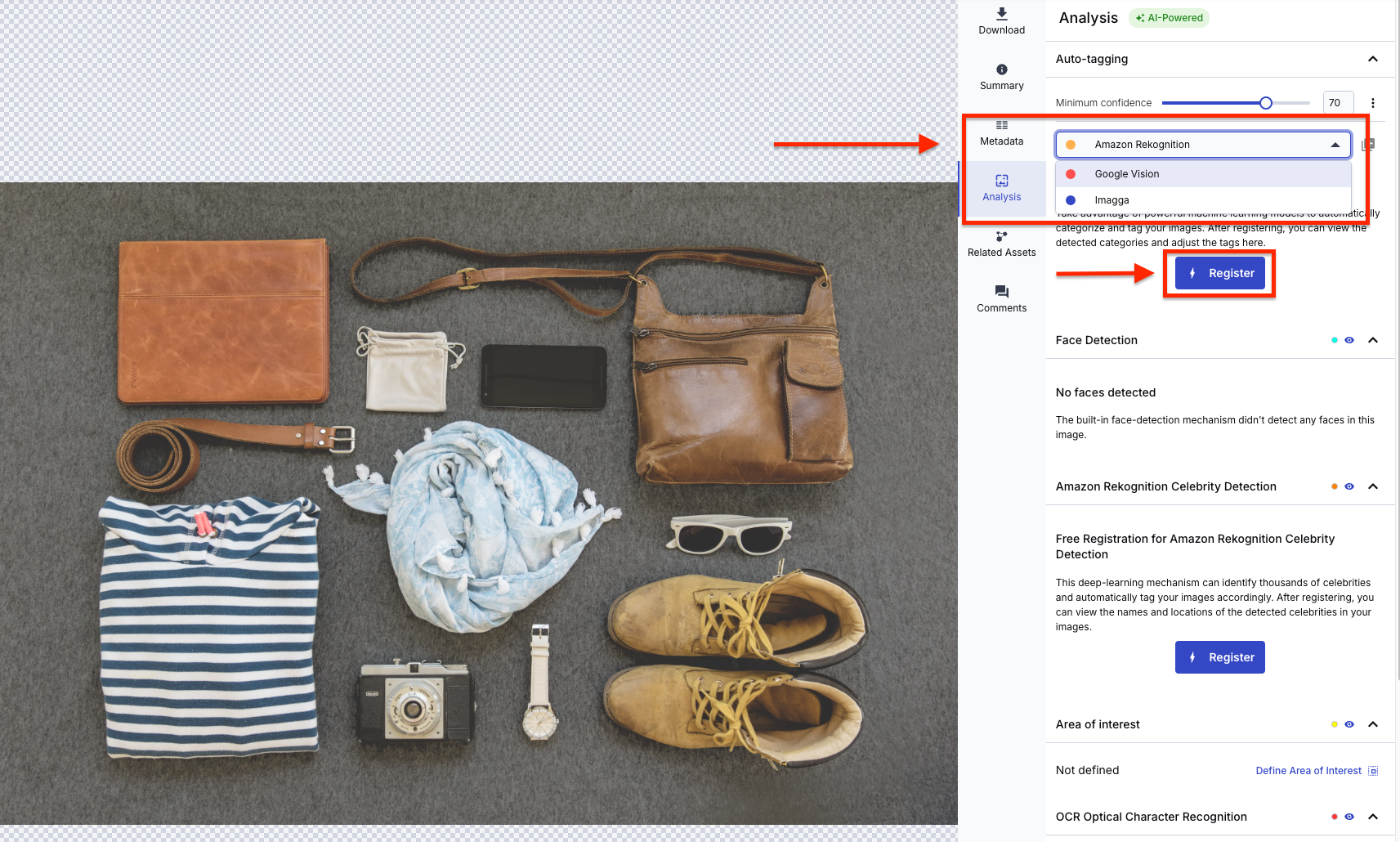Close the Amazon Rekognition provider dropdown
Viewport: 1400px width, 842px height.
pyautogui.click(x=1335, y=145)
